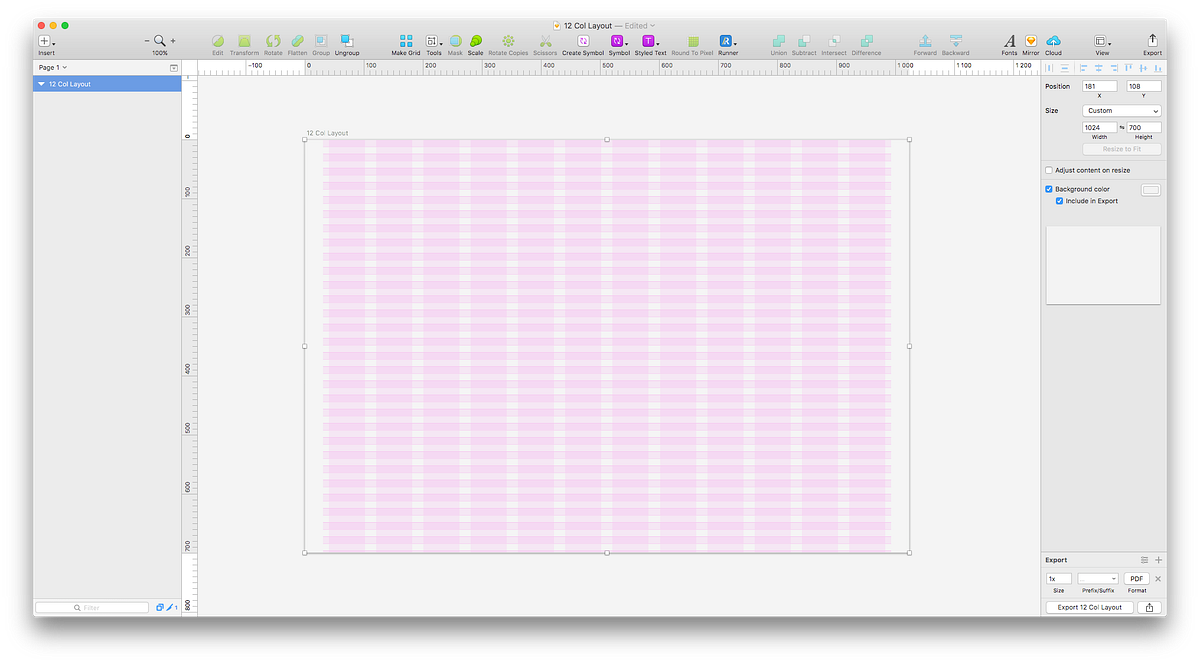Click the Union boolean icon
The height and width of the screenshot is (664, 1200).
[x=779, y=41]
